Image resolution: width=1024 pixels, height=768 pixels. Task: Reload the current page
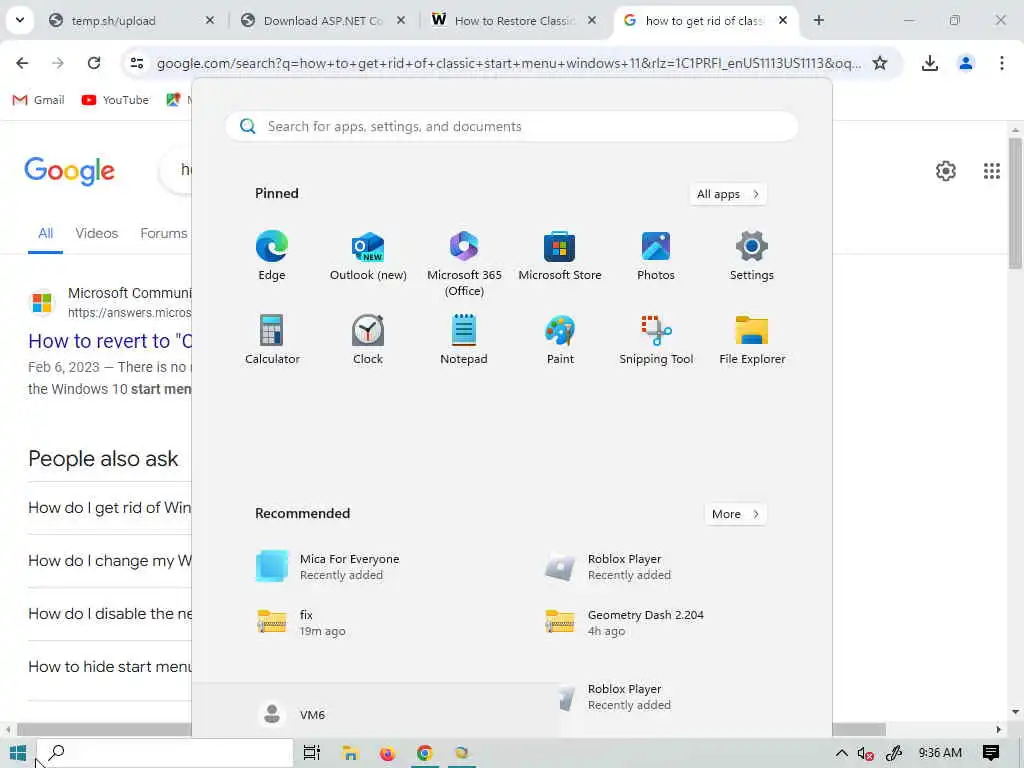[93, 63]
